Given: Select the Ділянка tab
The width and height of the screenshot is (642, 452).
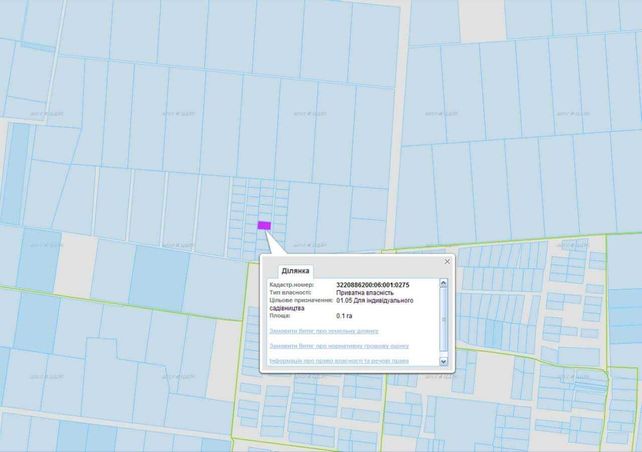Looking at the screenshot, I should tap(295, 271).
